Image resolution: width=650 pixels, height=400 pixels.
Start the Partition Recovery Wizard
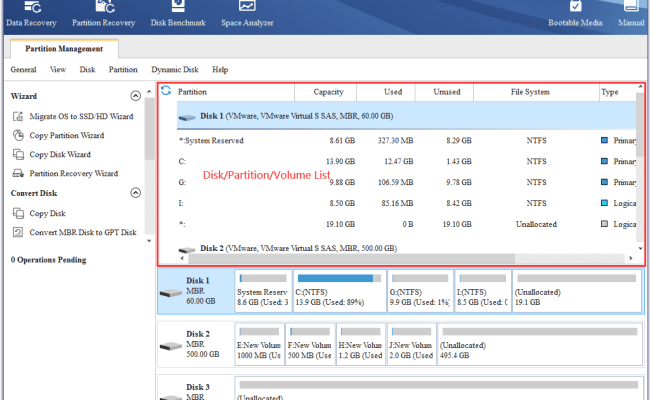pos(74,174)
